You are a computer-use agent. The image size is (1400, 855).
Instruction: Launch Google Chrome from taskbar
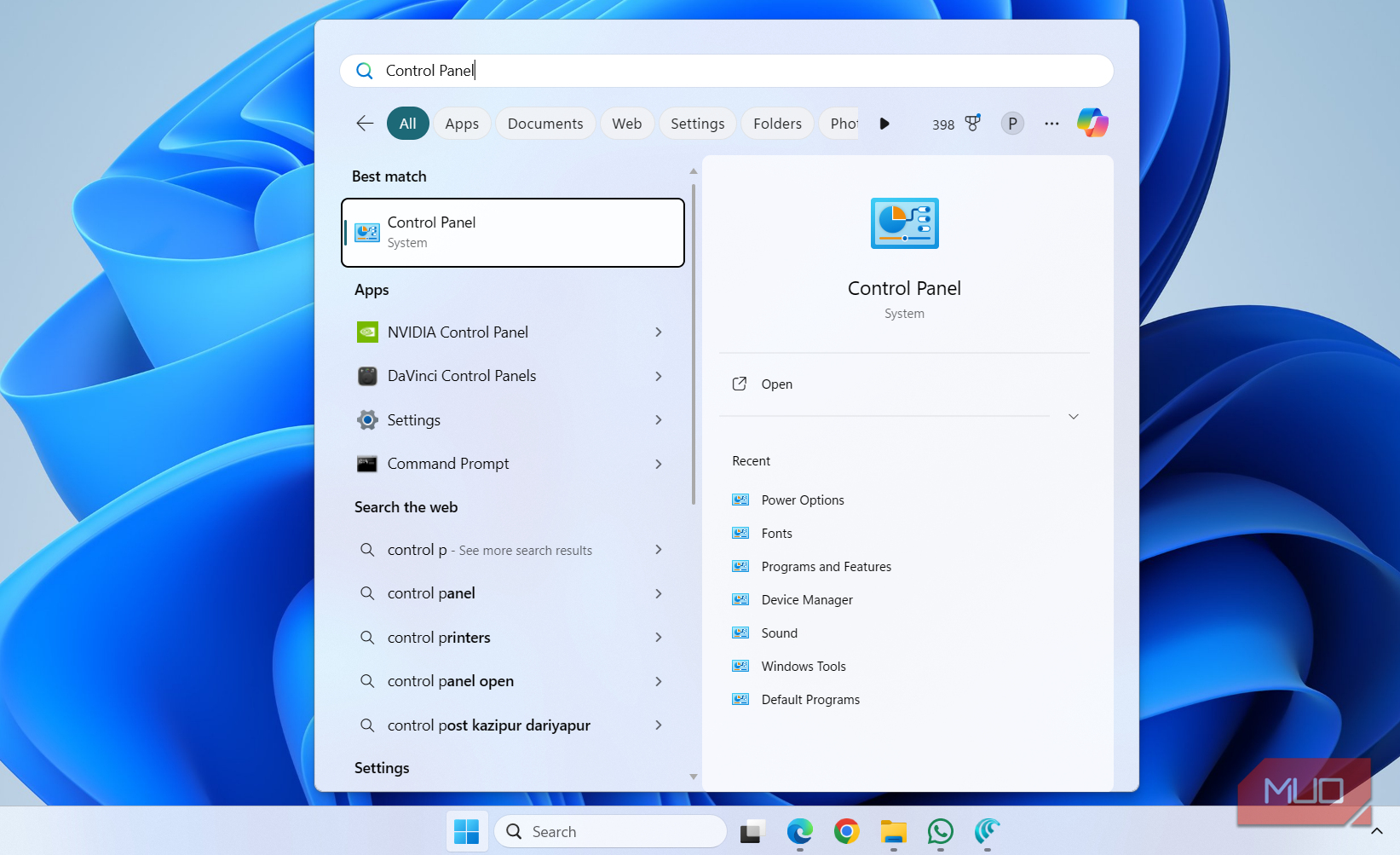point(846,831)
